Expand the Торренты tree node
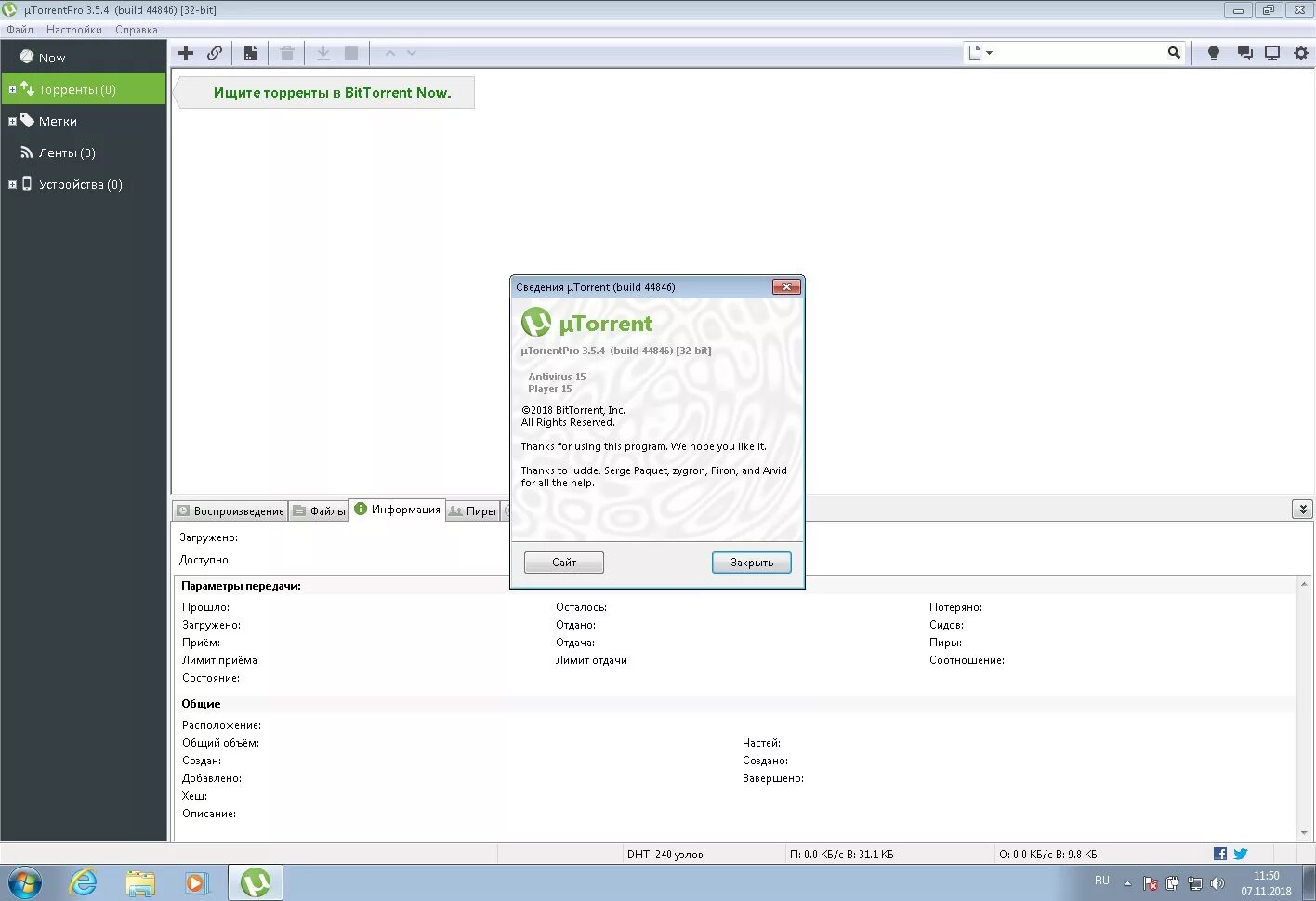 12,90
